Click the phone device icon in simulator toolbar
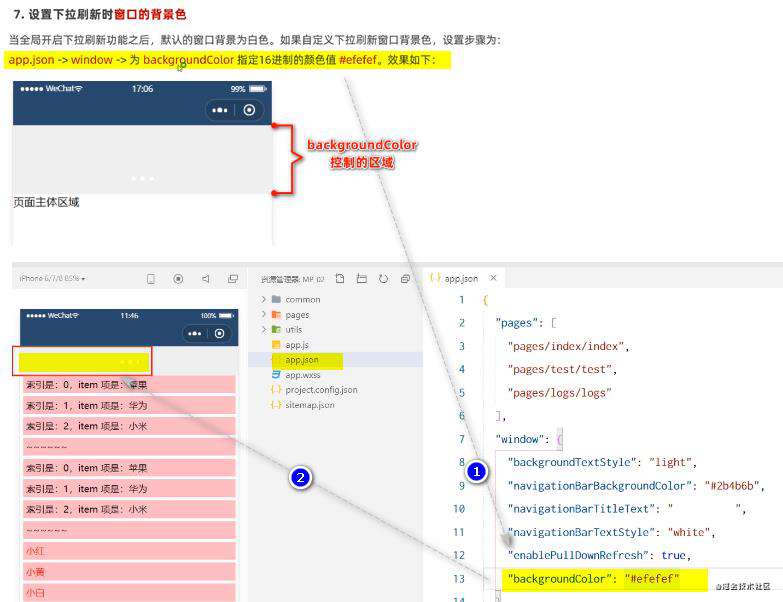This screenshot has width=783, height=602. click(x=151, y=279)
